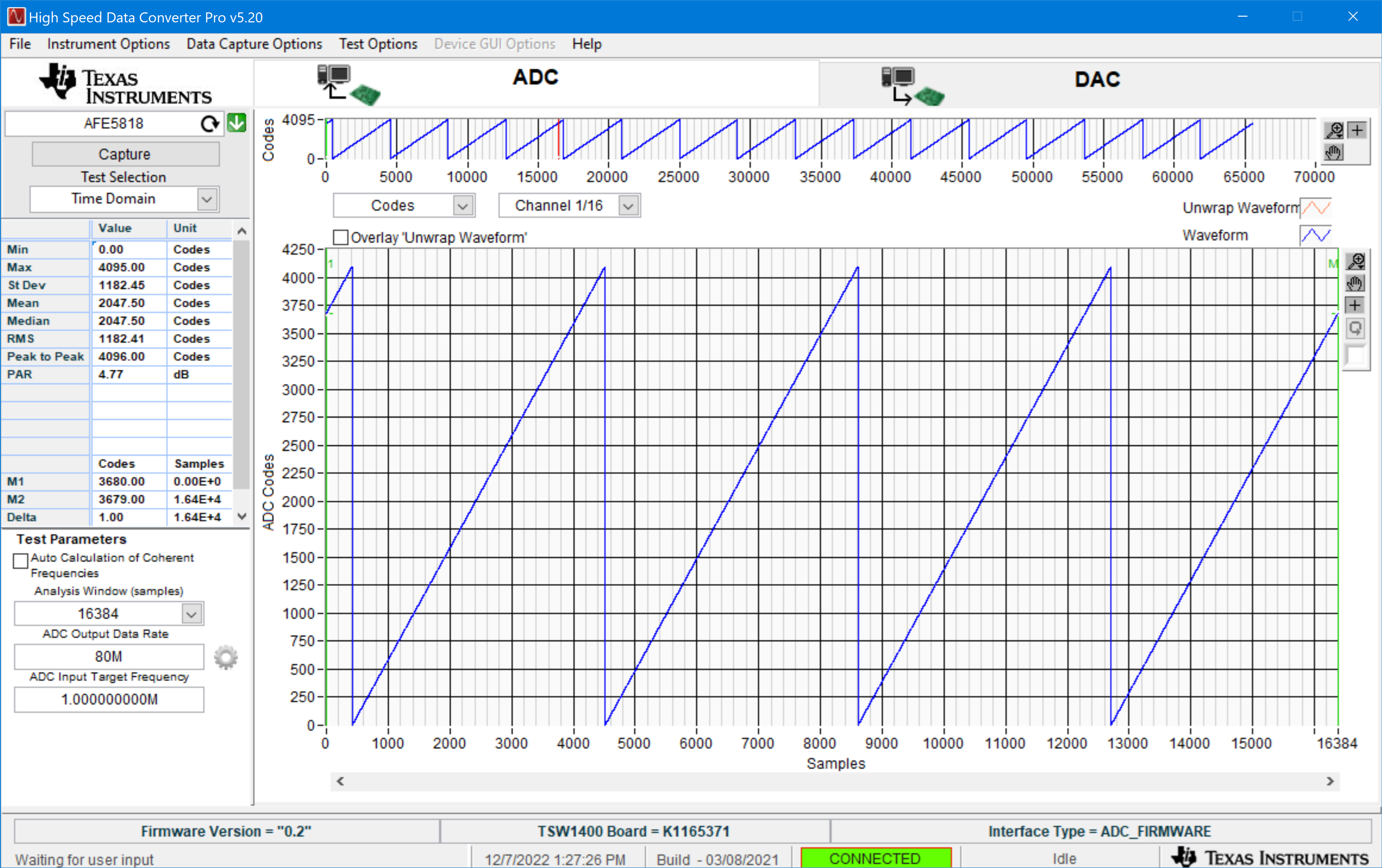The width and height of the screenshot is (1382, 868).
Task: Click the disabled Device GUI Options menu
Action: [495, 44]
